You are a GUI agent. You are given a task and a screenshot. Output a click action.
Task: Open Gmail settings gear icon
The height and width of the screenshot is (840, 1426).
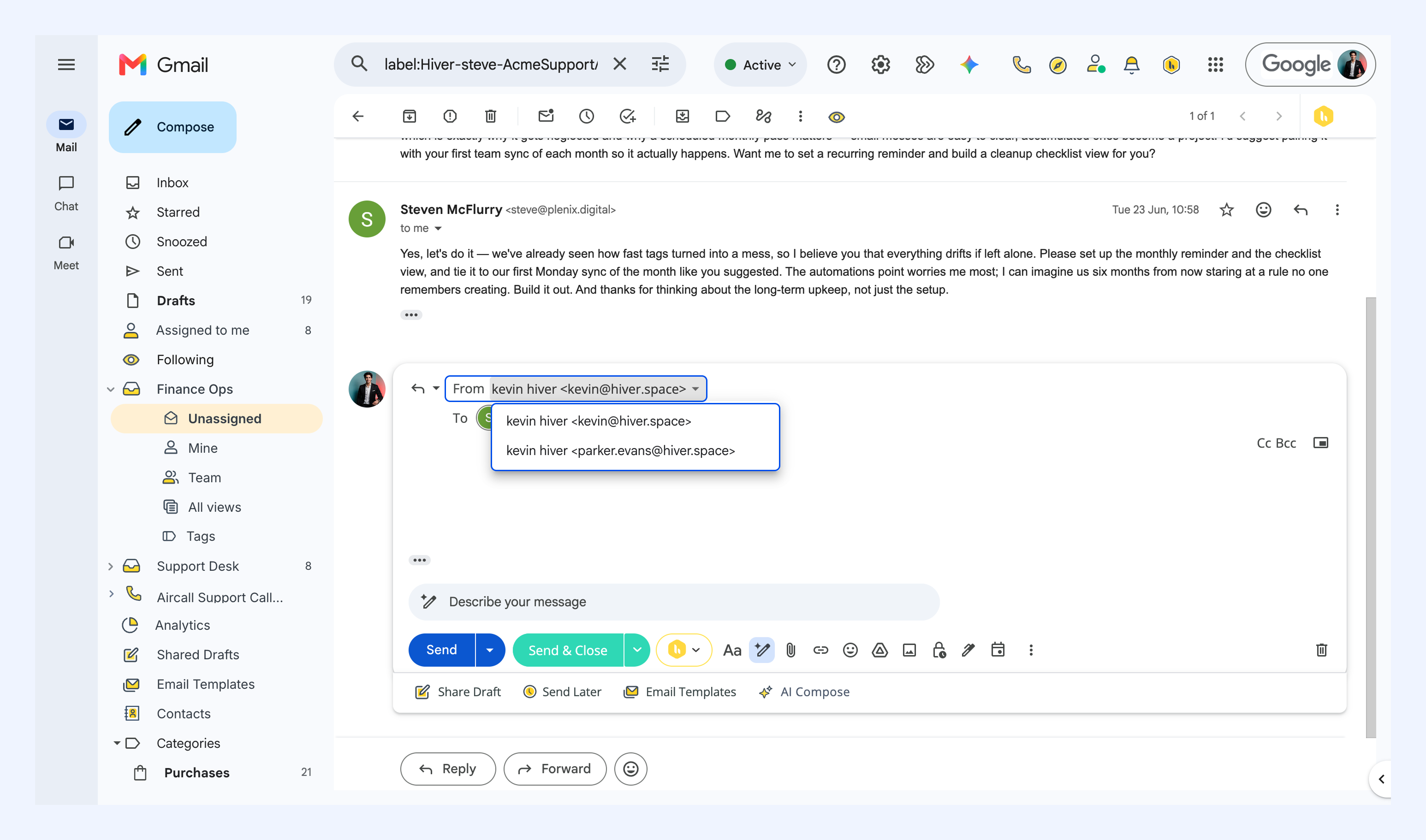(x=880, y=65)
